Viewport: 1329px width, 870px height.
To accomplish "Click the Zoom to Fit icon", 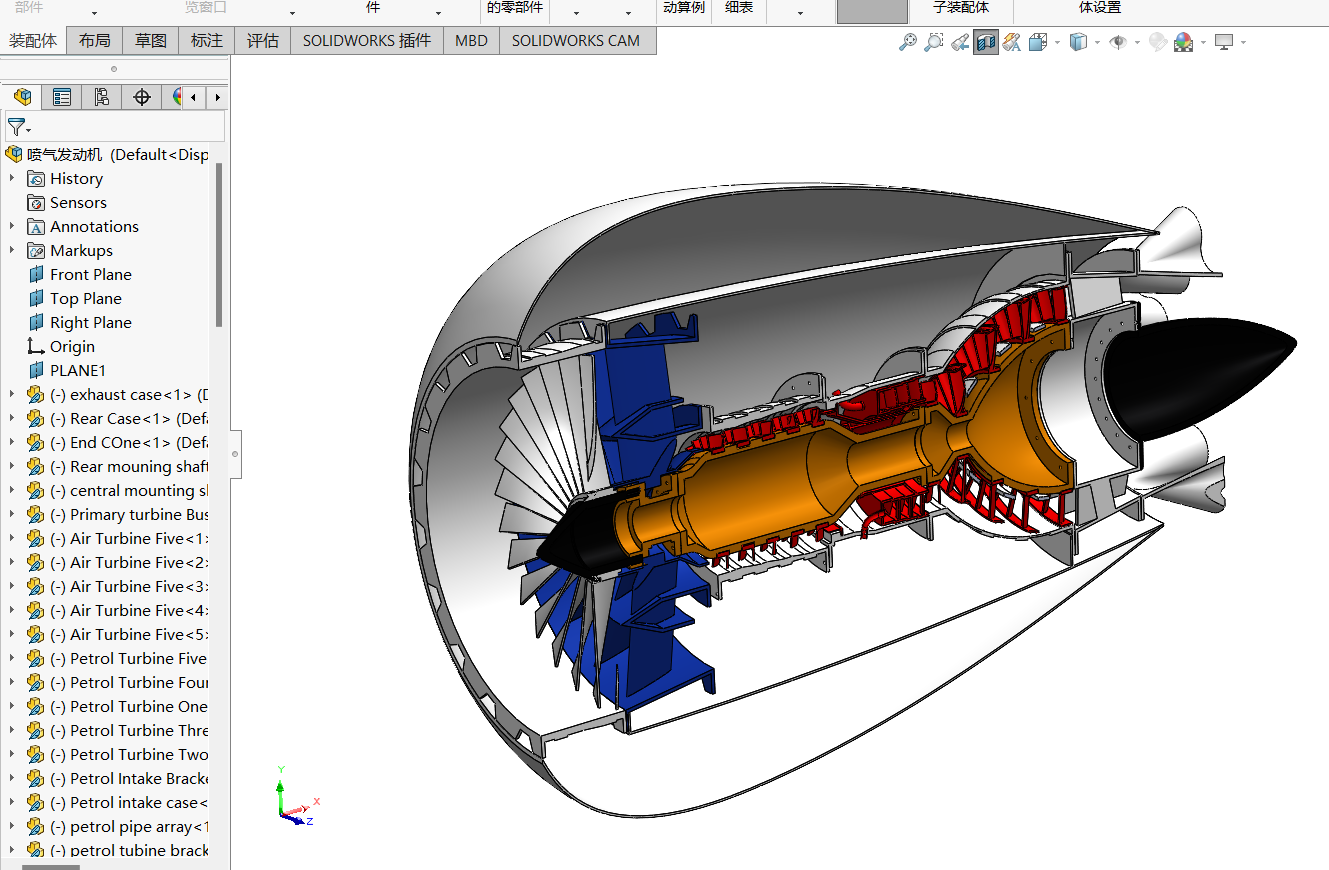I will click(x=908, y=42).
